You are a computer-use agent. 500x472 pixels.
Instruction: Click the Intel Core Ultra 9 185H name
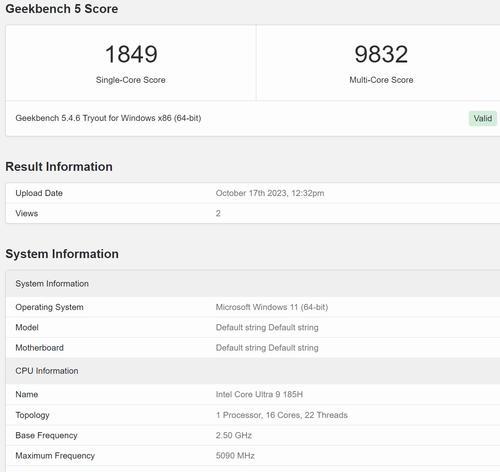(259, 394)
